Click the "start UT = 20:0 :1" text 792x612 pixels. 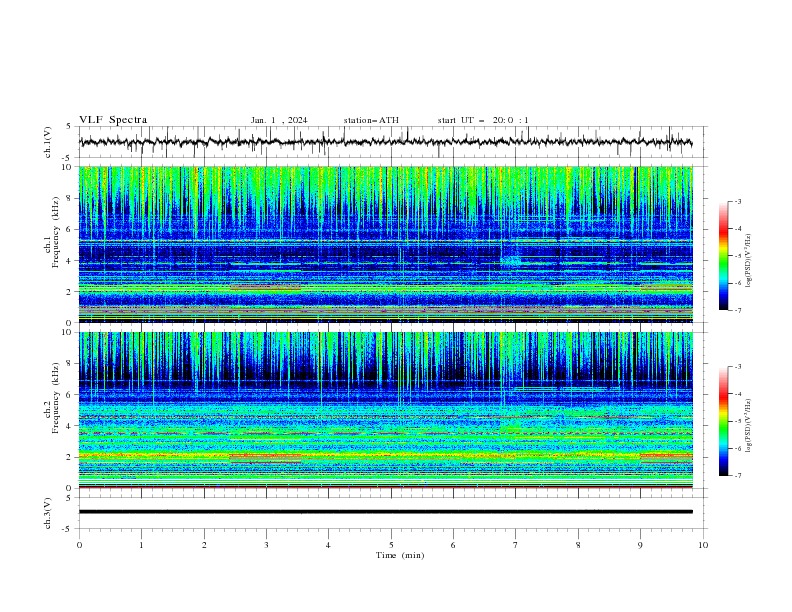(483, 120)
